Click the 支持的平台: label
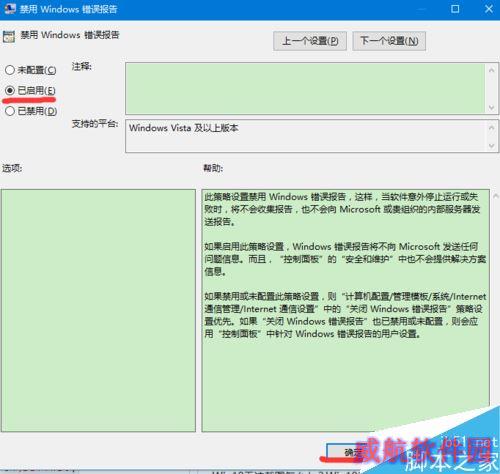This screenshot has width=500, height=474. point(95,124)
